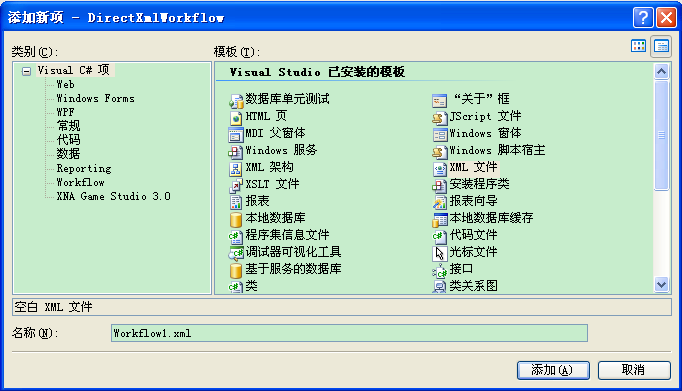
Task: Click the template list scroll up arrow
Action: [662, 71]
